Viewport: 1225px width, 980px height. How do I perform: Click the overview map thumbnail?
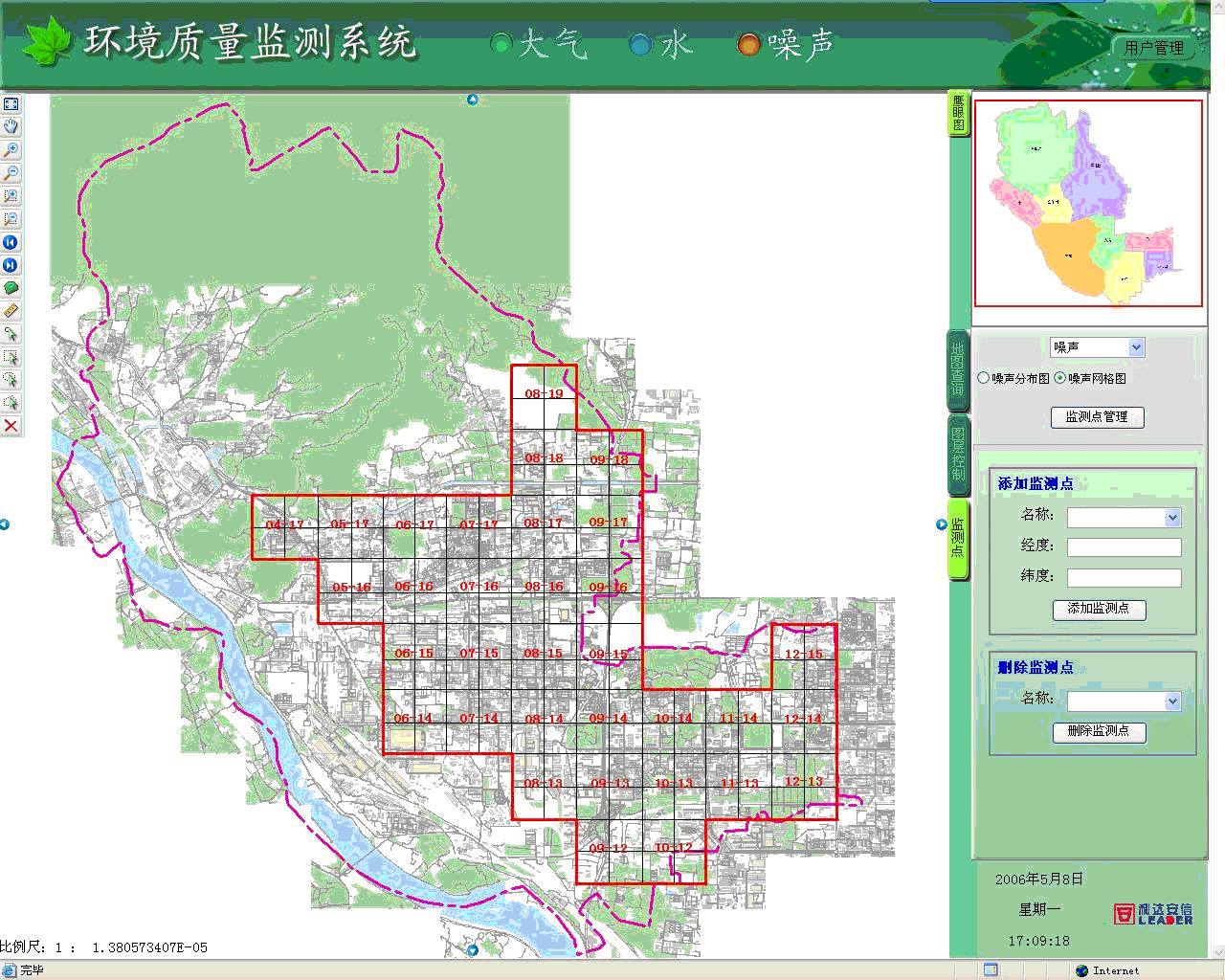pyautogui.click(x=1088, y=203)
